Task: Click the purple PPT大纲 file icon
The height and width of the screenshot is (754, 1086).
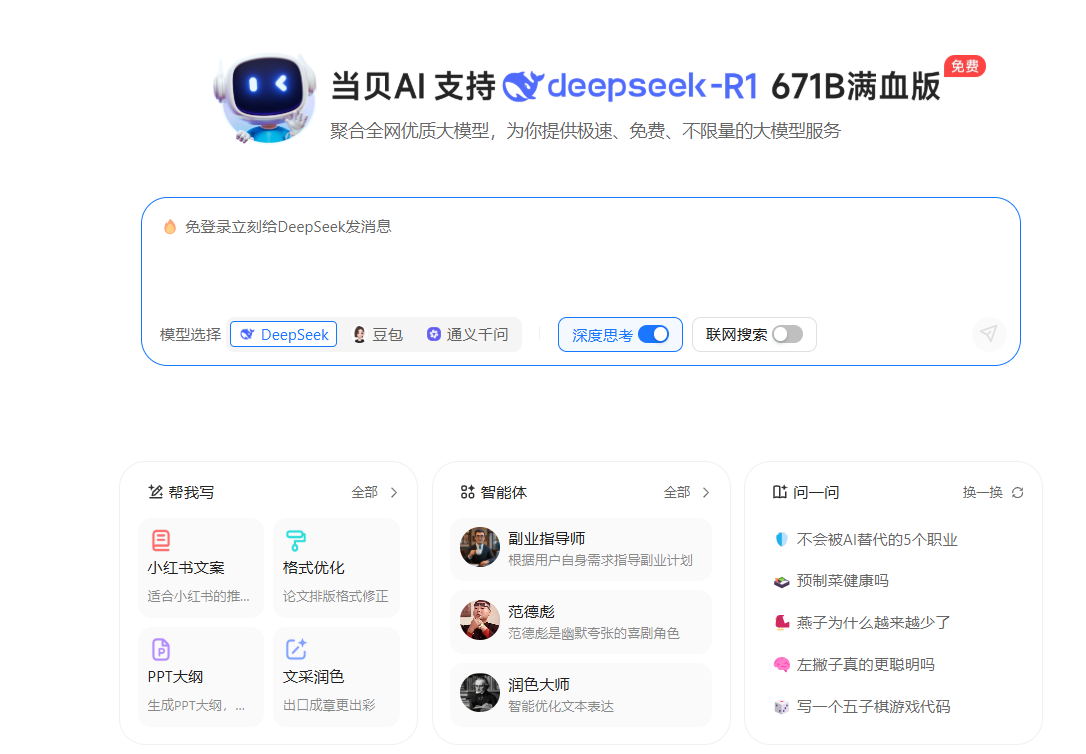Action: pos(161,649)
